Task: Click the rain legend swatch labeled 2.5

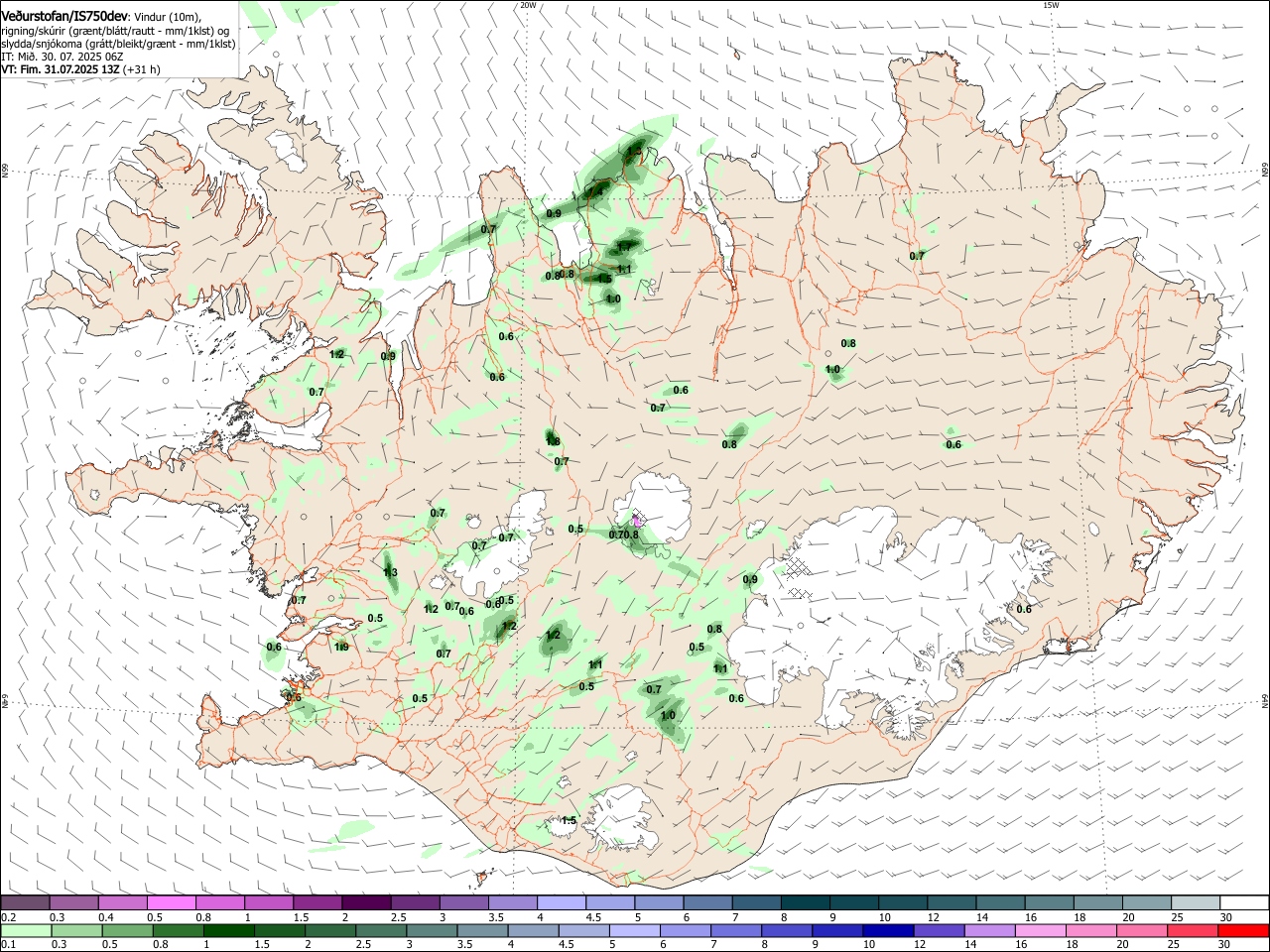Action: [381, 931]
